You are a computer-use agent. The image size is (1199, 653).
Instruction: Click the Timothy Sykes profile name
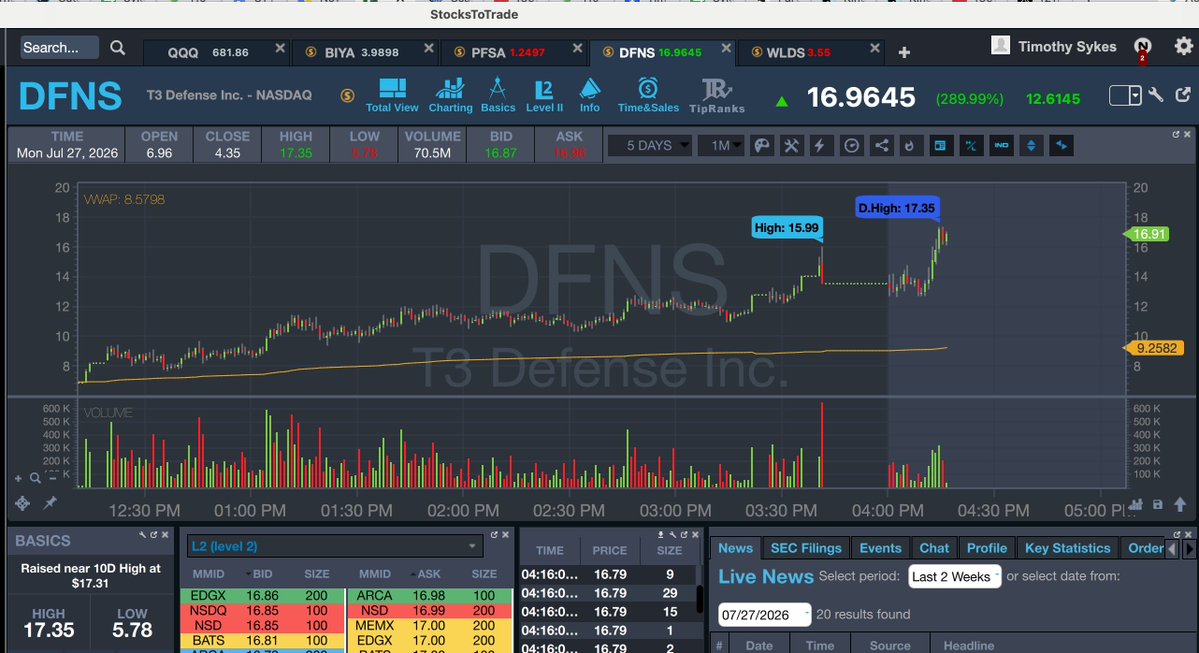click(x=1067, y=47)
